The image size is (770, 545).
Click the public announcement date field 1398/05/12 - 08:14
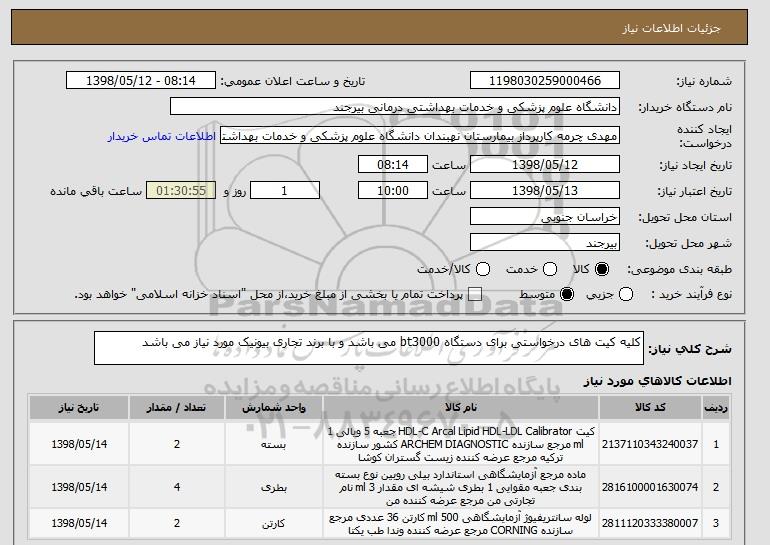point(140,81)
